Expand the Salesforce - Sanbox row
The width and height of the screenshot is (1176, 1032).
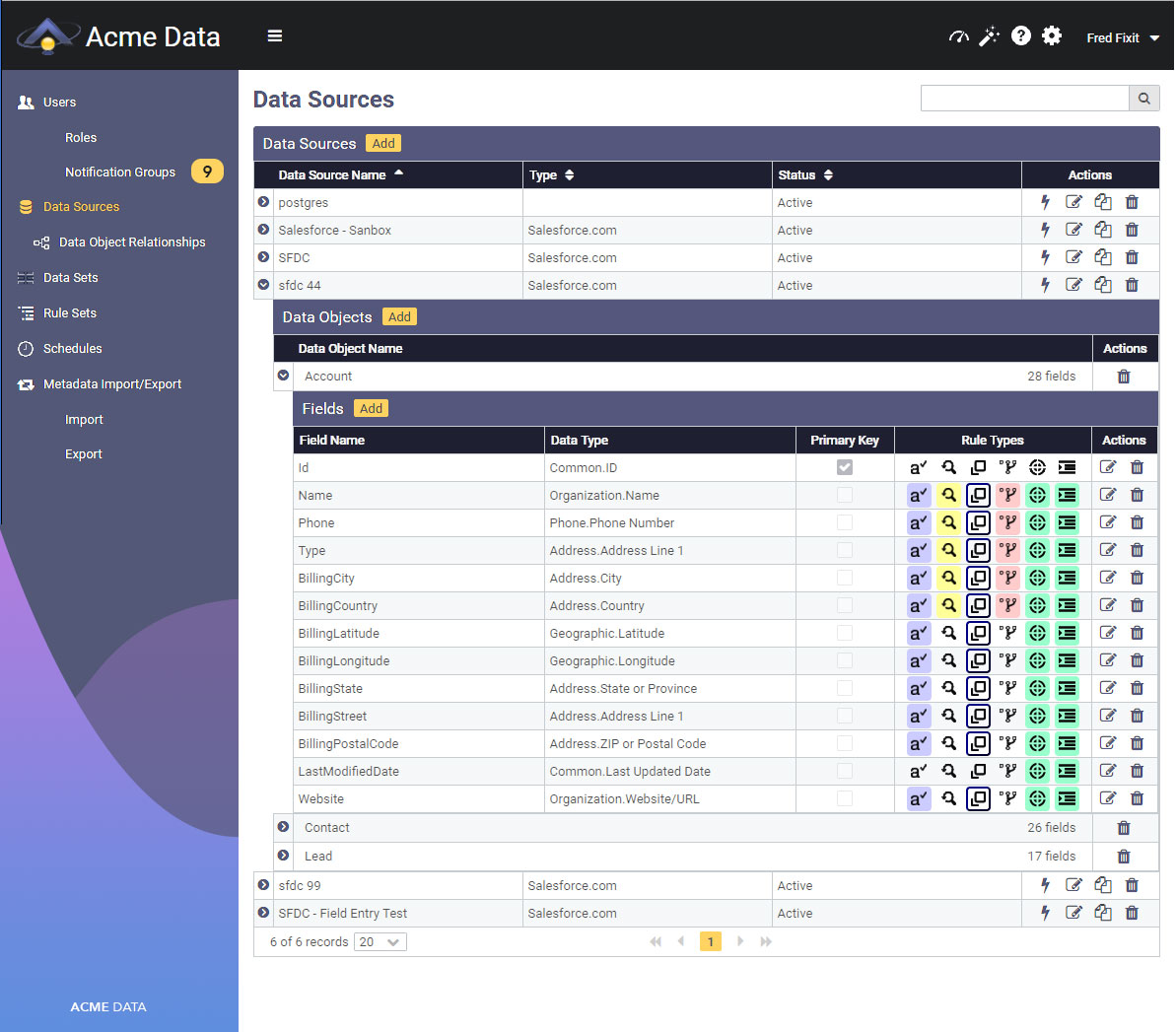pos(263,230)
